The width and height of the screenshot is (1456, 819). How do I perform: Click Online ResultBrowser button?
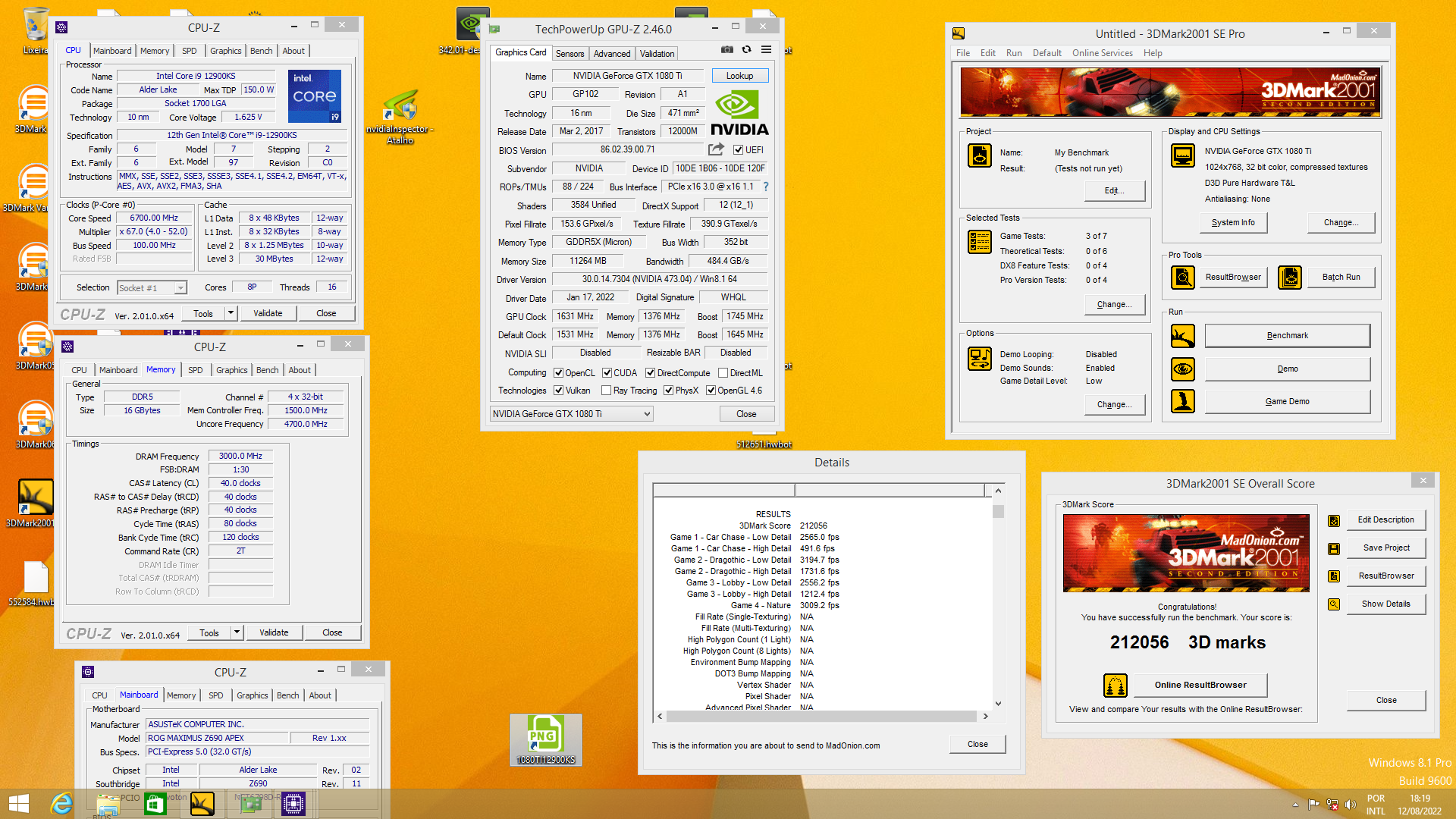(1200, 685)
